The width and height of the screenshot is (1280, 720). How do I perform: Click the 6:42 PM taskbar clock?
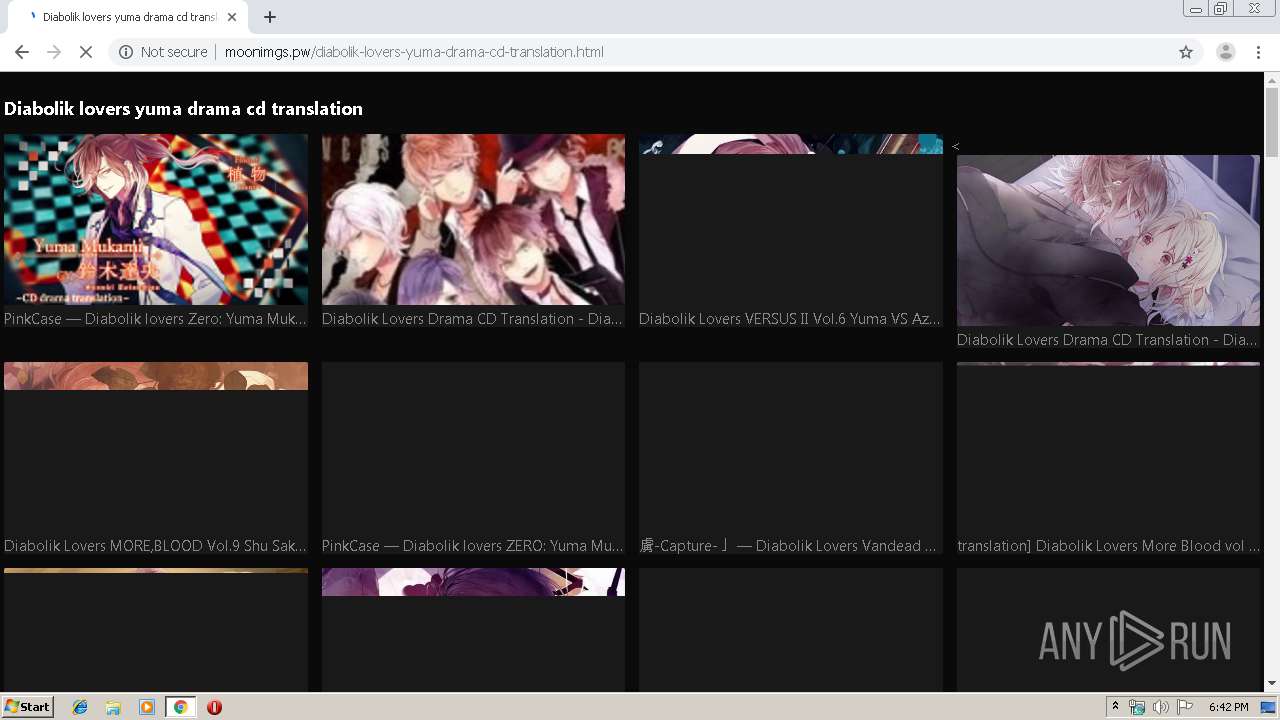pos(1228,707)
